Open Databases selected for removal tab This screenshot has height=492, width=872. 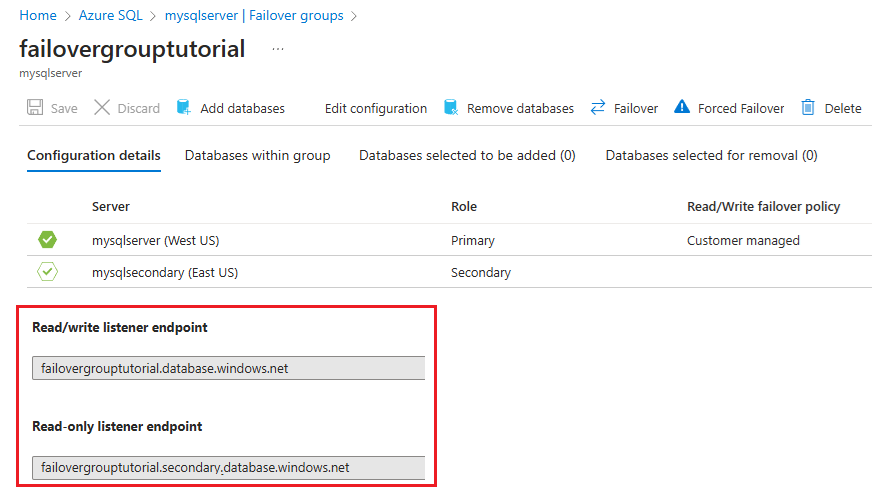tap(711, 155)
